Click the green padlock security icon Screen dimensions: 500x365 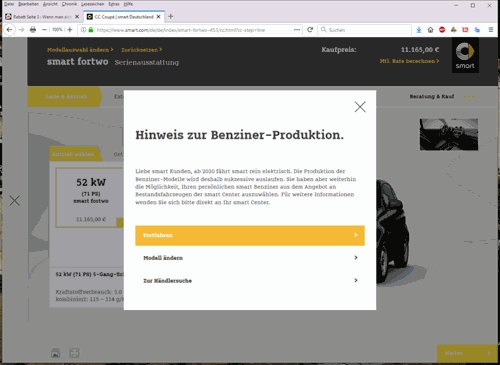91,30
